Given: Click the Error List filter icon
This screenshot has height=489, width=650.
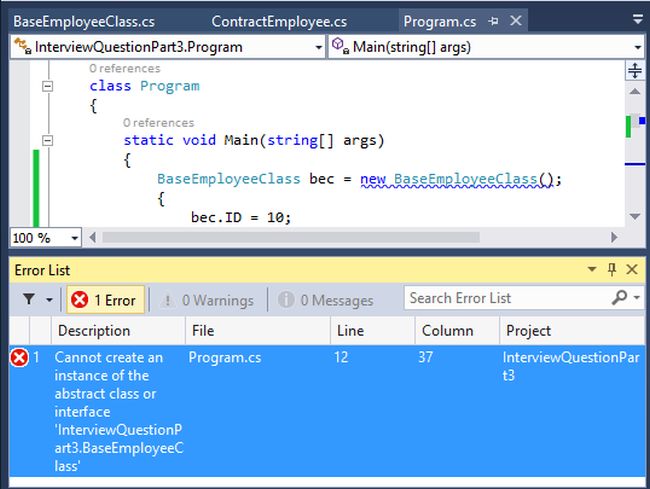Looking at the screenshot, I should tap(29, 299).
